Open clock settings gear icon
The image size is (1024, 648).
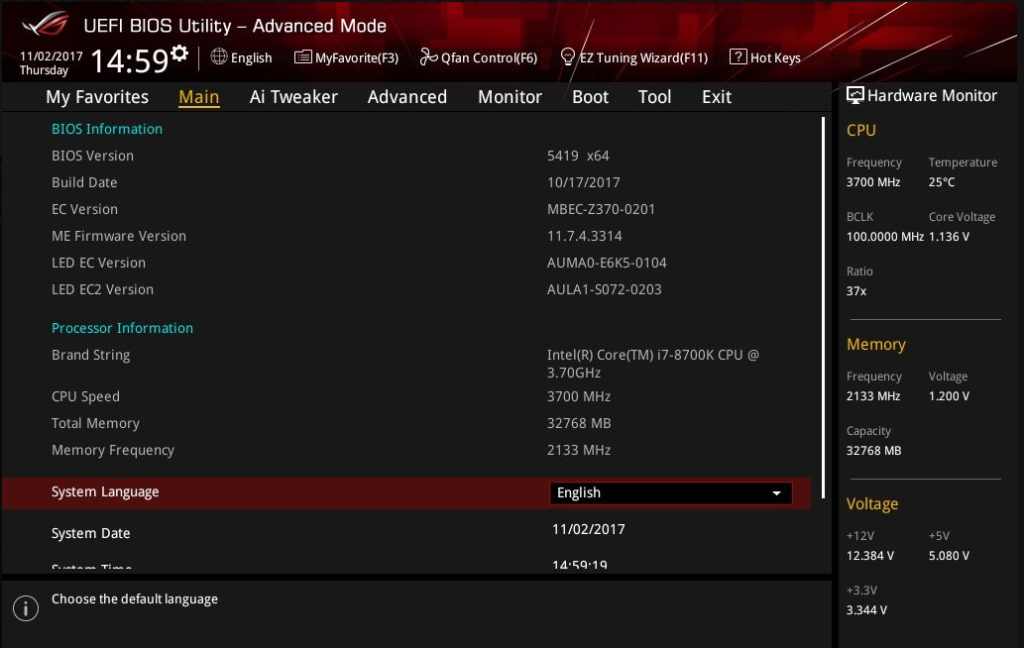tap(179, 52)
